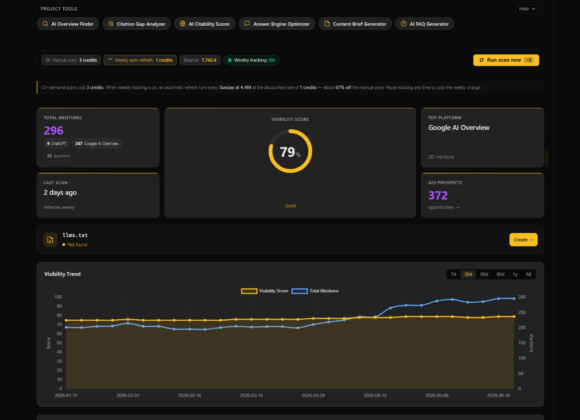Select the All trend range

pyautogui.click(x=528, y=274)
